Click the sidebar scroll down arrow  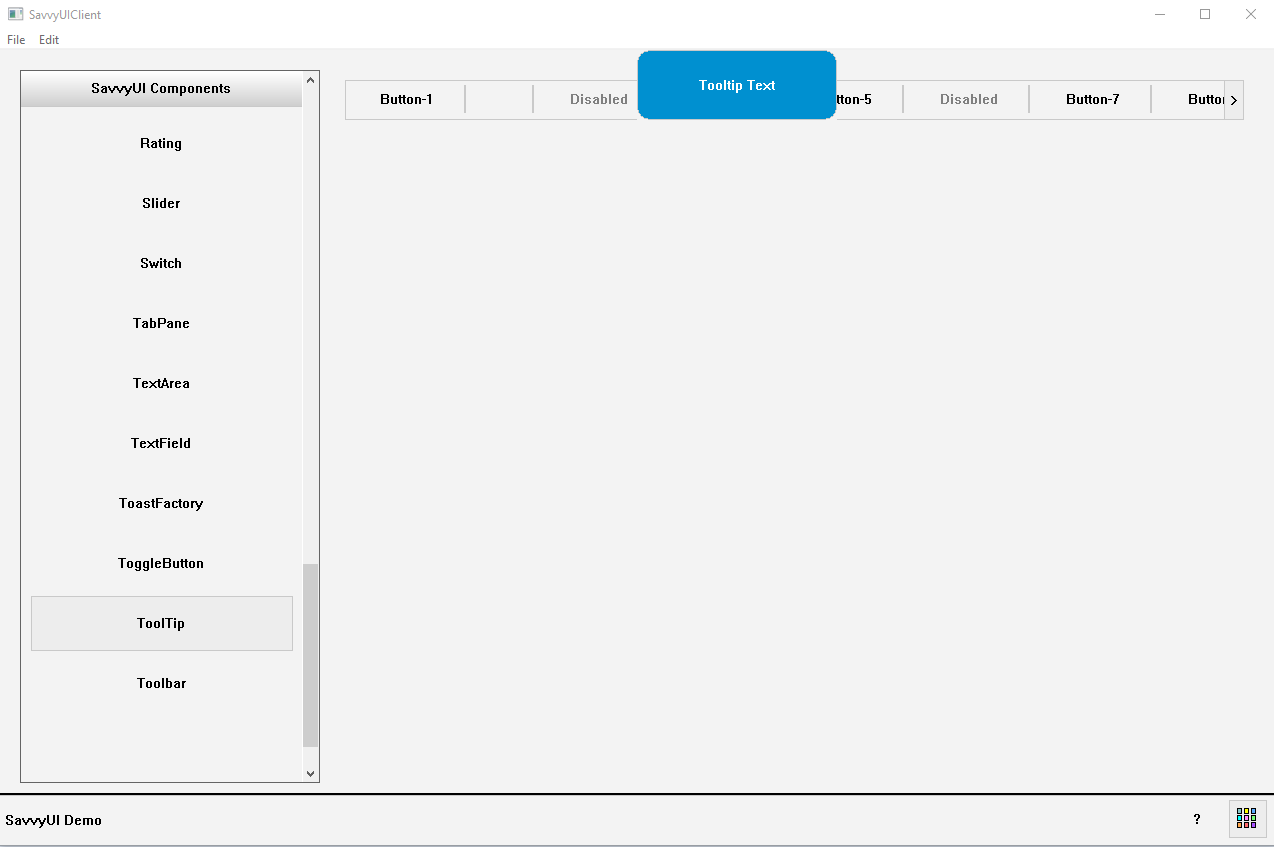click(x=310, y=773)
